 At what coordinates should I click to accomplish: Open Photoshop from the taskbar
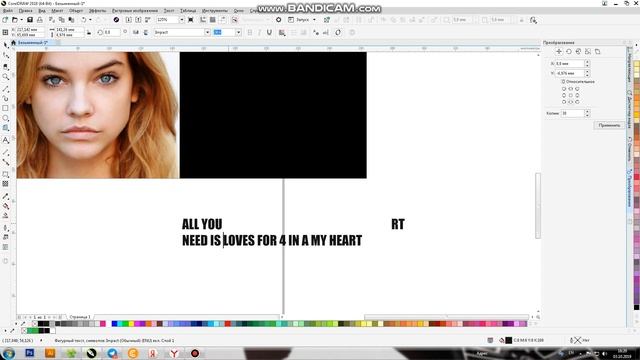click(29, 353)
